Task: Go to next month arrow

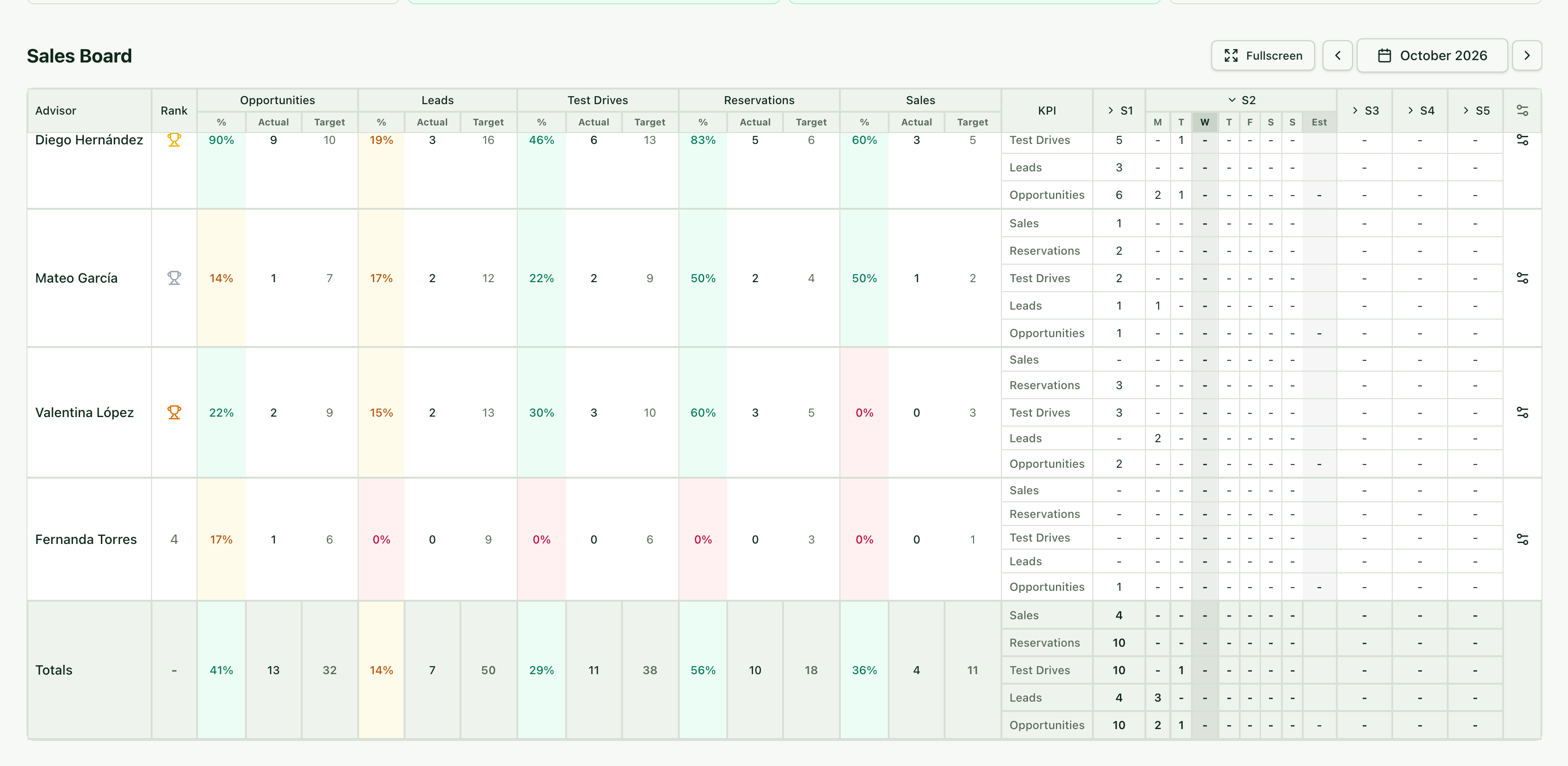Action: (1527, 55)
